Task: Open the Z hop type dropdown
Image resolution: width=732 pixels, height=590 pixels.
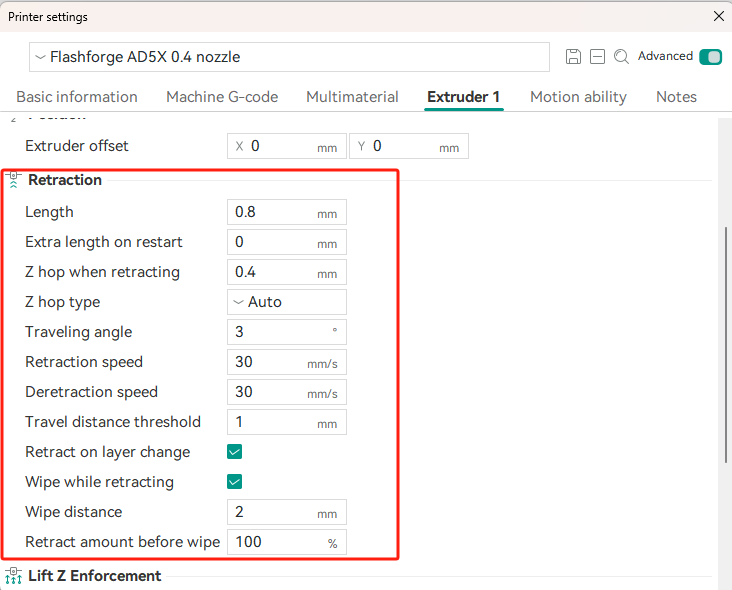Action: [x=287, y=302]
